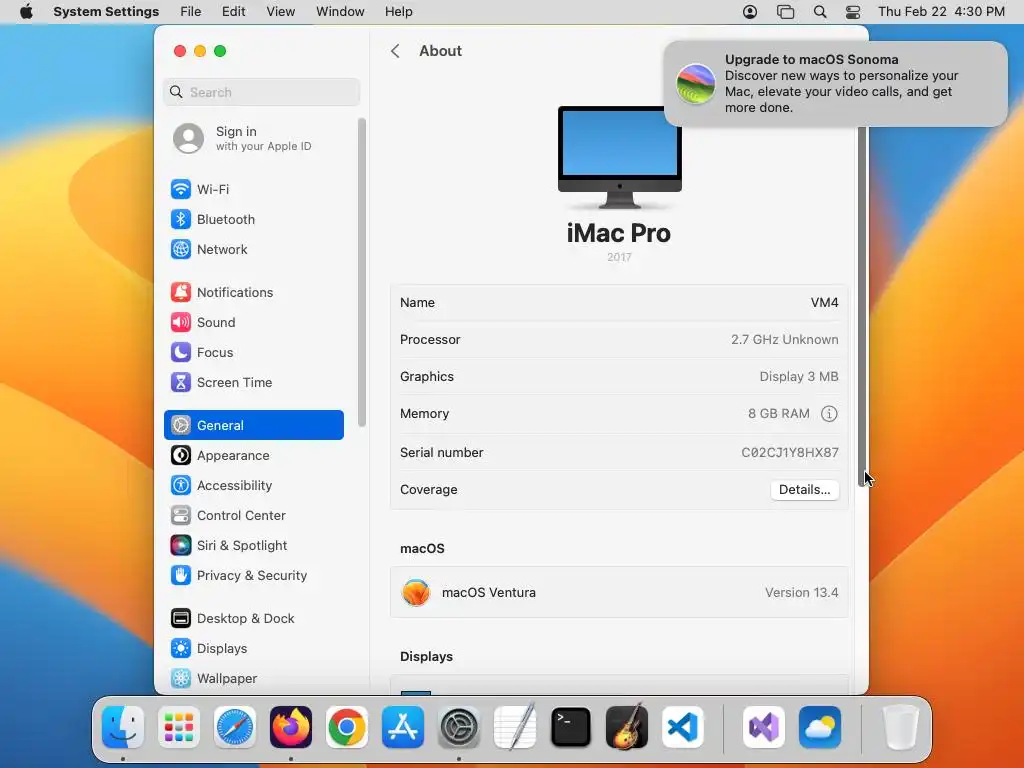Viewport: 1024px width, 768px height.
Task: Open the App Store in Dock
Action: pyautogui.click(x=403, y=727)
